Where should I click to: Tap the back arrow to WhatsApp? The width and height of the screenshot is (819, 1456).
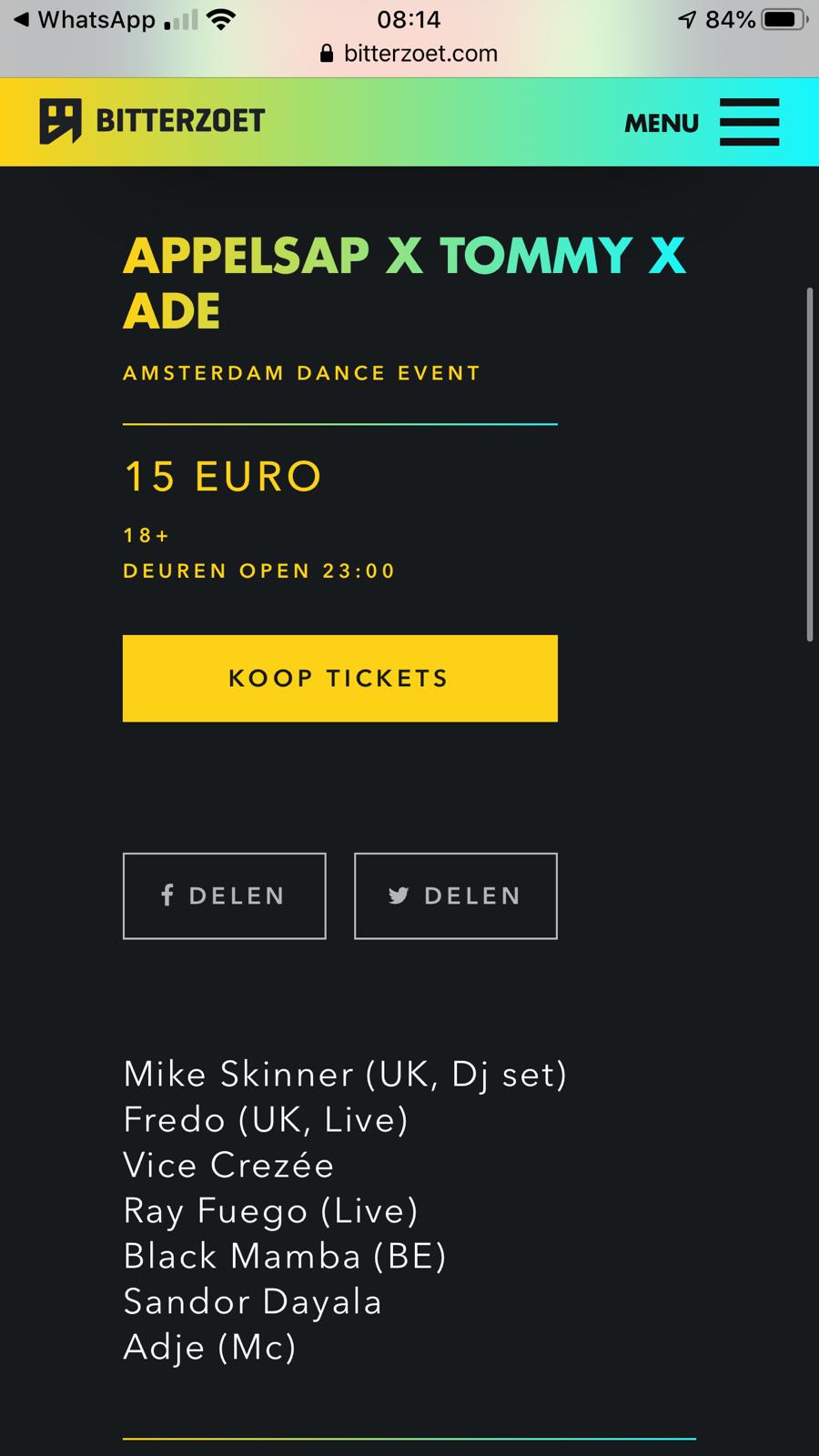(x=21, y=19)
